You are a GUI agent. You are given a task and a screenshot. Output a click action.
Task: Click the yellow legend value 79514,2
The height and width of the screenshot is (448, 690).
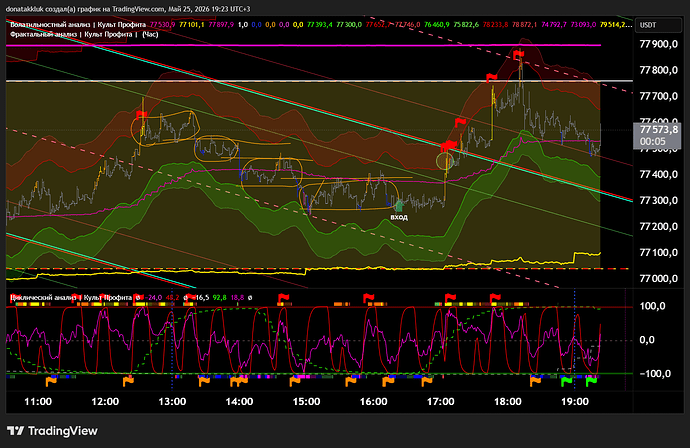[x=616, y=25]
